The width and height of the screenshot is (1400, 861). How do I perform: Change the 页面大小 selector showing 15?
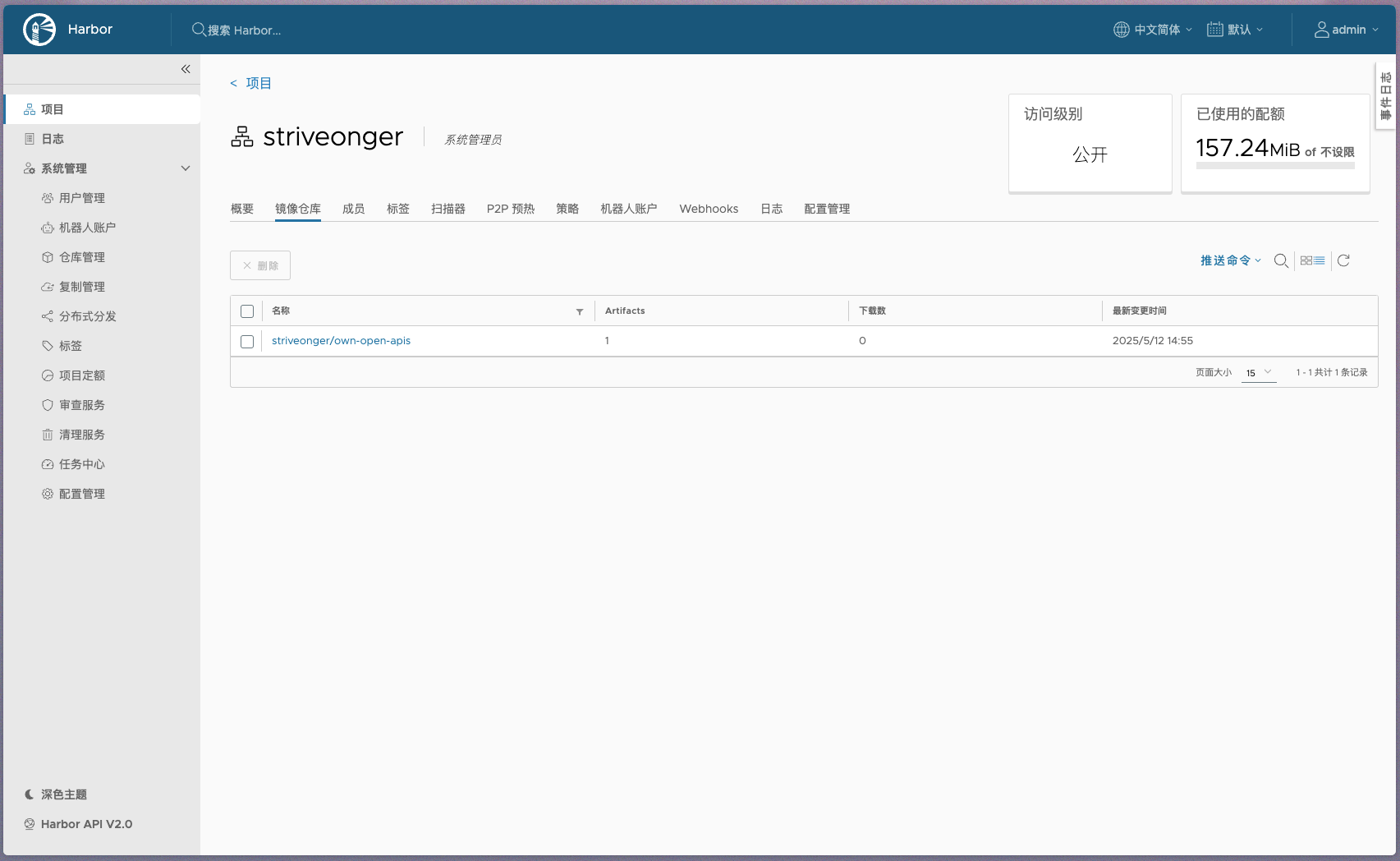tap(1259, 373)
